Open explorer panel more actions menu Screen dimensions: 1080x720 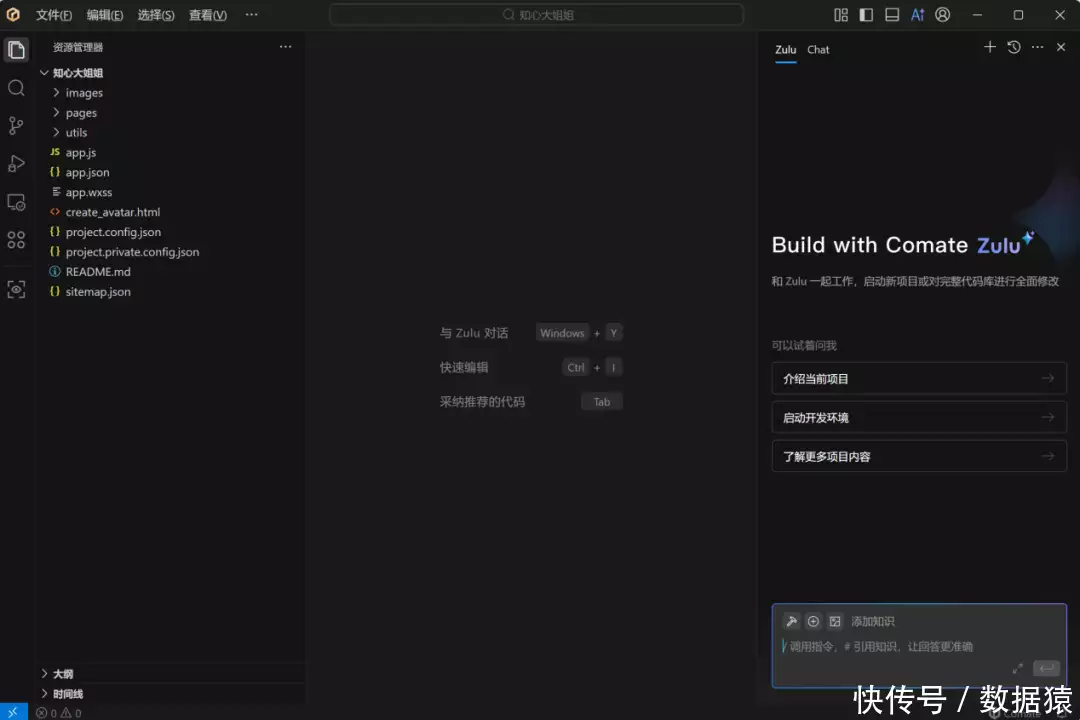pos(285,47)
